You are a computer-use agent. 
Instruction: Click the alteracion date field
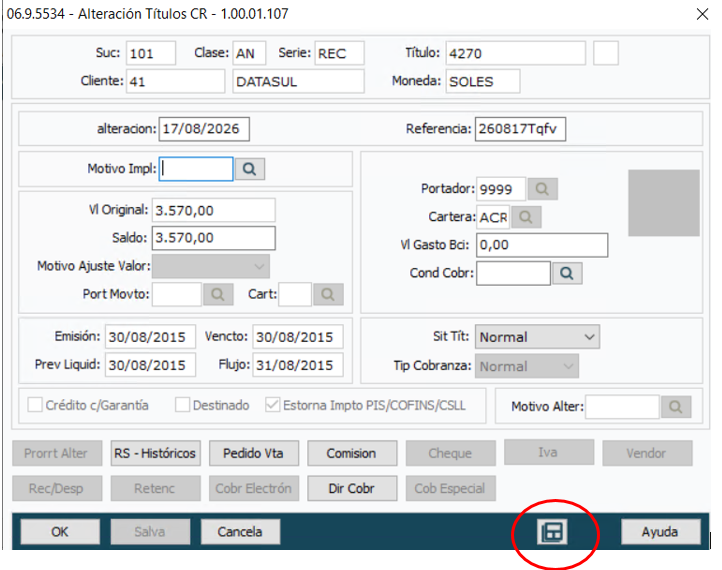(x=204, y=129)
